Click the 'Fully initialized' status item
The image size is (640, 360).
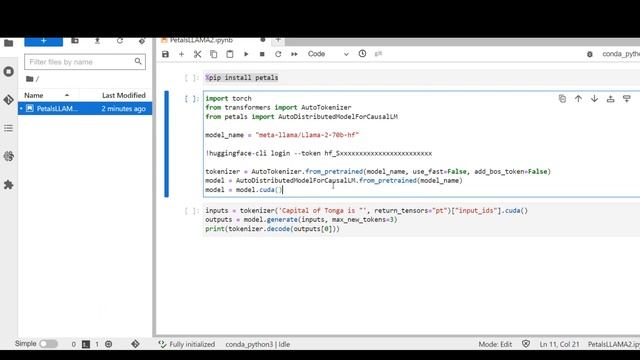pos(187,344)
